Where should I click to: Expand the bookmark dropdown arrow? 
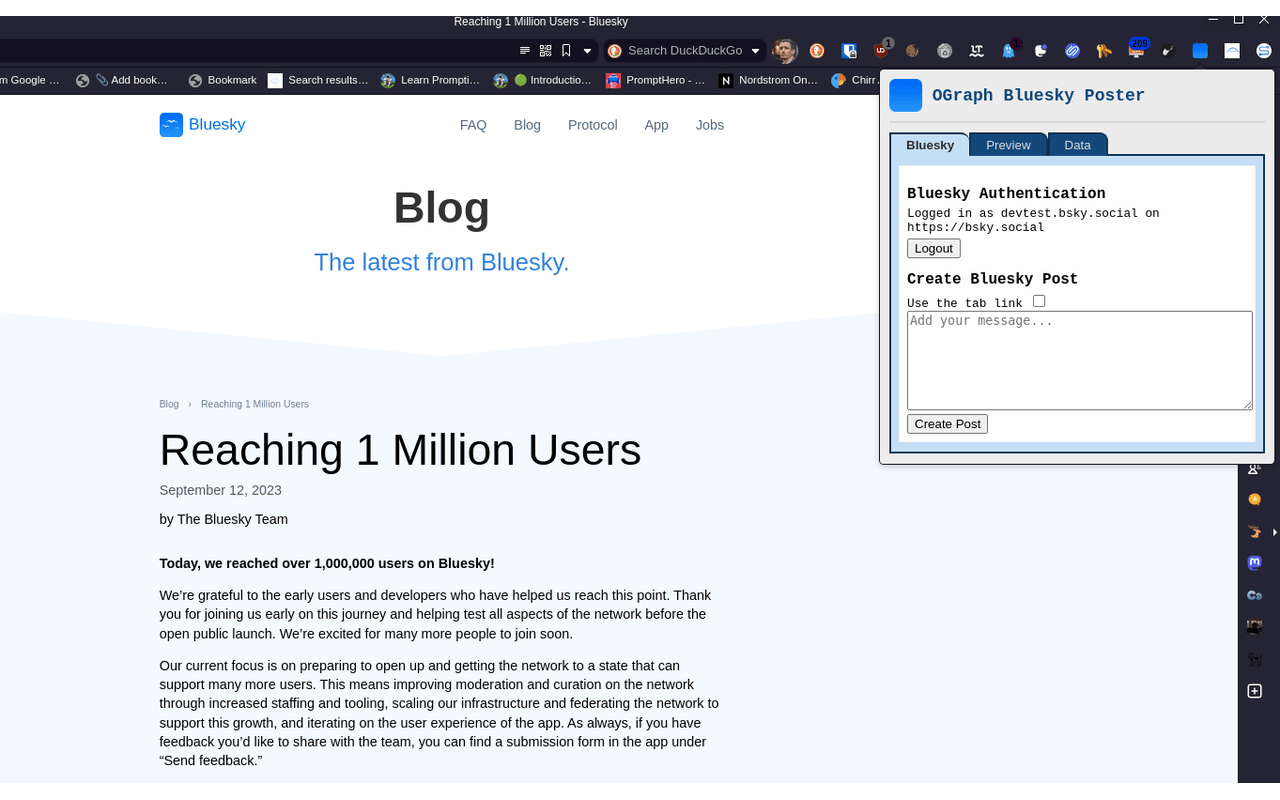click(x=588, y=51)
